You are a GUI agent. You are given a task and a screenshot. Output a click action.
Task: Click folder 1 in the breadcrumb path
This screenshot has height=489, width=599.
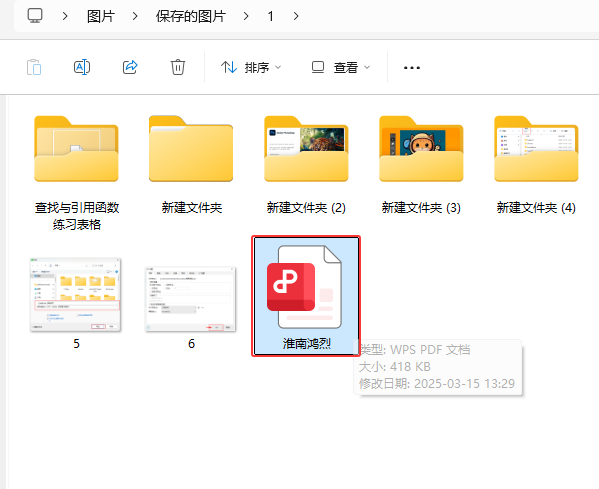pos(270,16)
